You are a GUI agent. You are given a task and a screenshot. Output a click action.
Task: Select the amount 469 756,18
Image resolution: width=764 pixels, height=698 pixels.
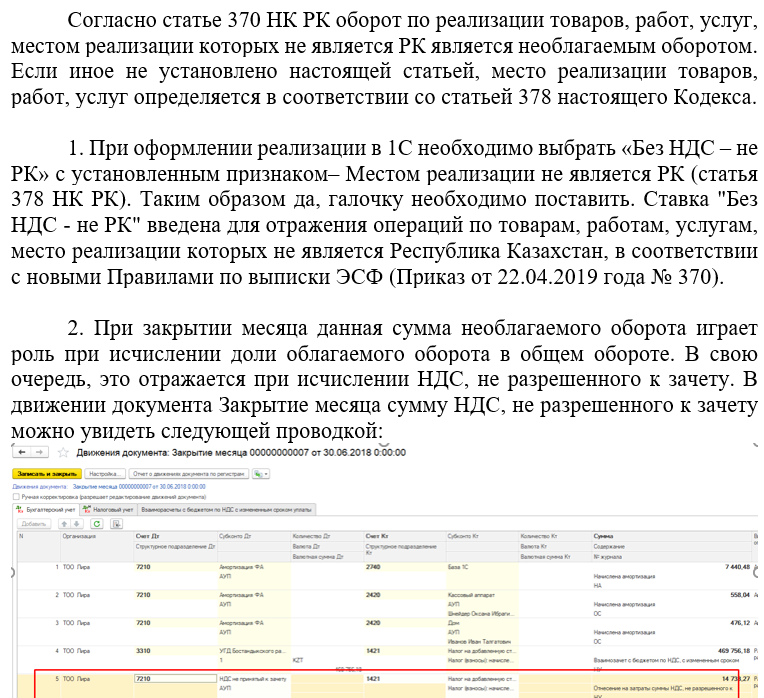coord(734,651)
